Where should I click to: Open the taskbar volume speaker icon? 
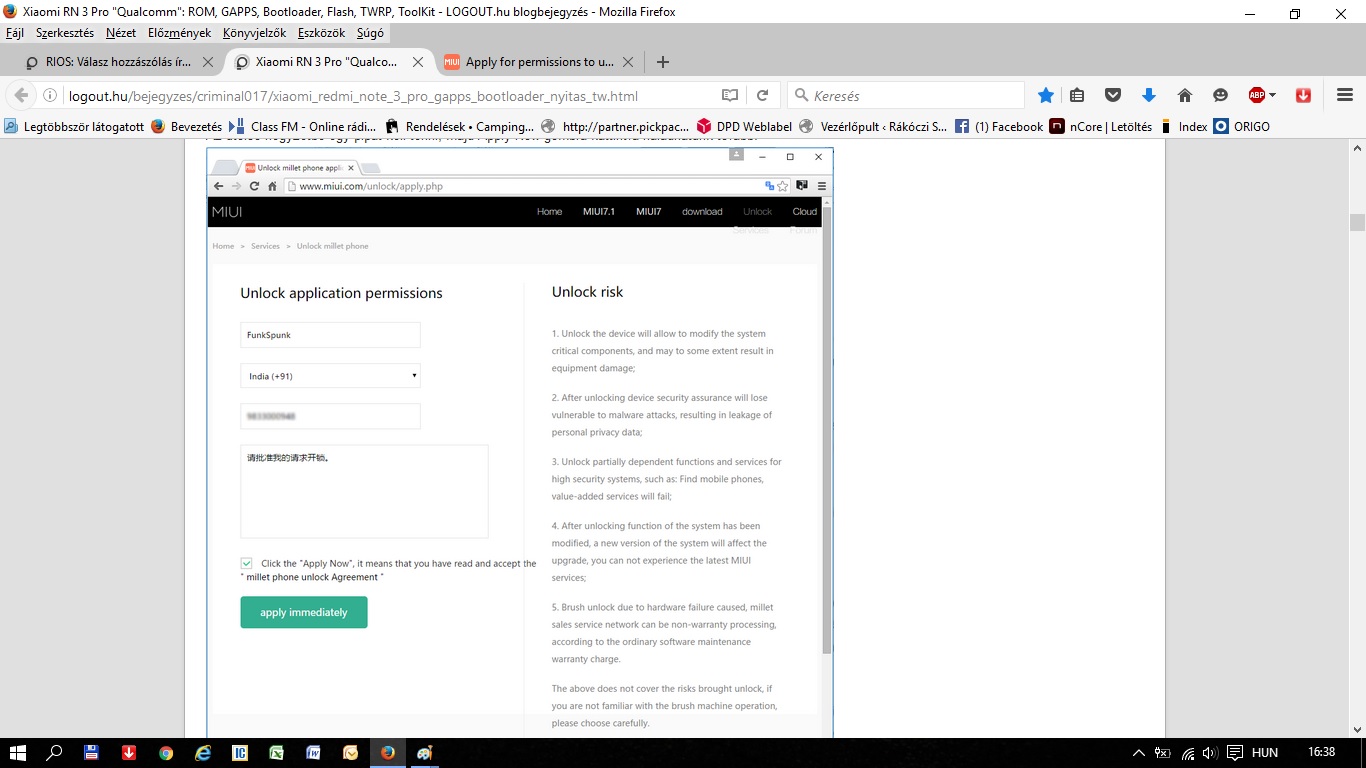[1210, 753]
